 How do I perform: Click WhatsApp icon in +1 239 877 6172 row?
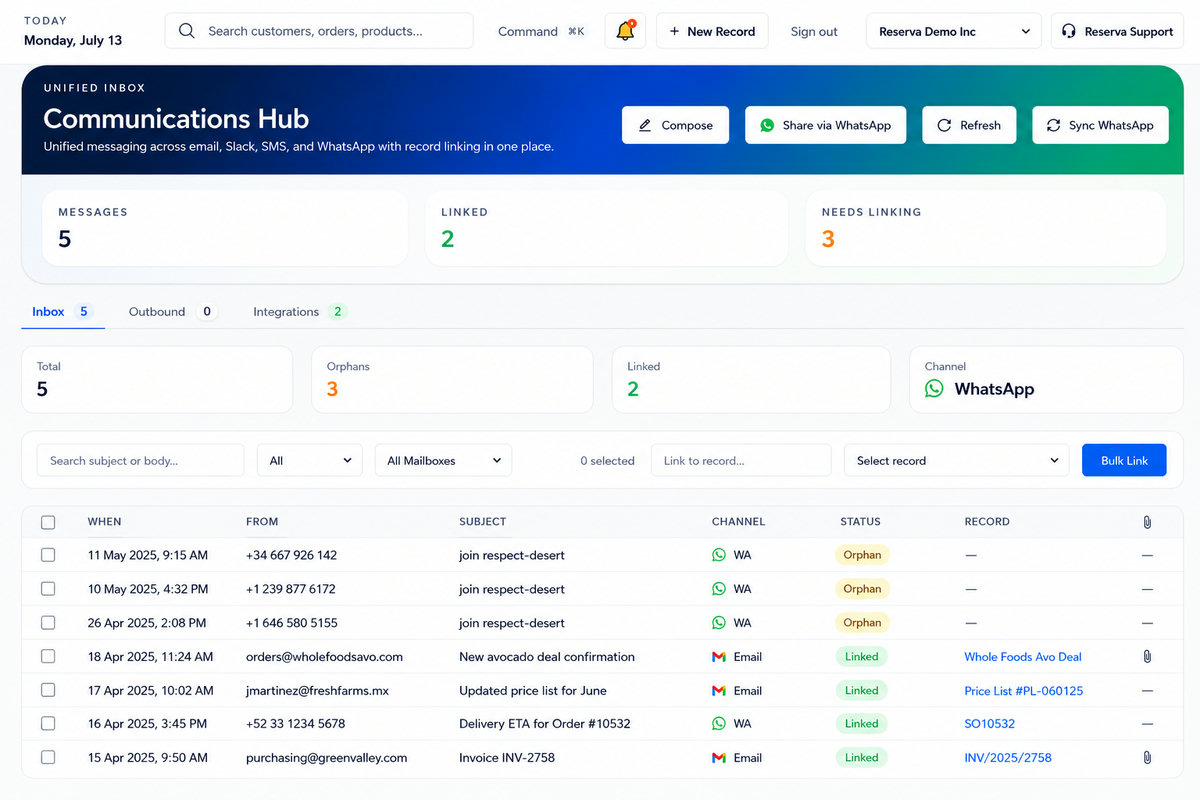click(719, 589)
